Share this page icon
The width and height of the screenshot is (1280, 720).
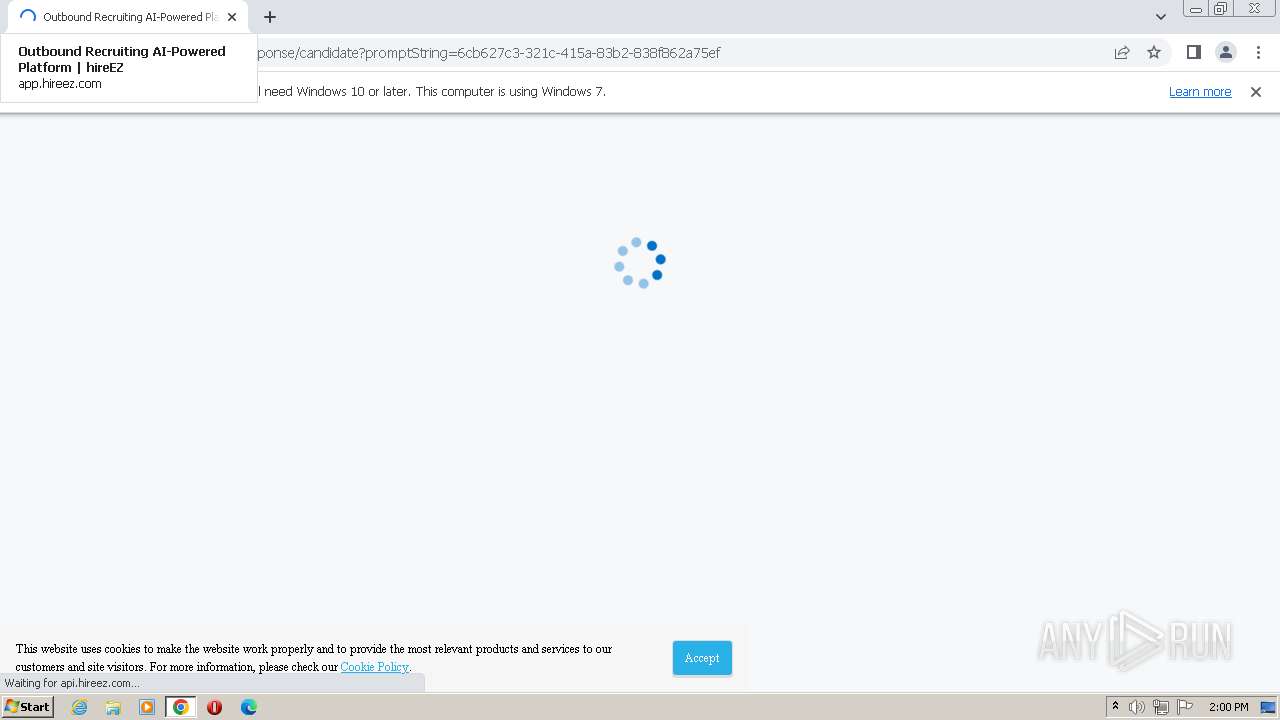point(1122,53)
